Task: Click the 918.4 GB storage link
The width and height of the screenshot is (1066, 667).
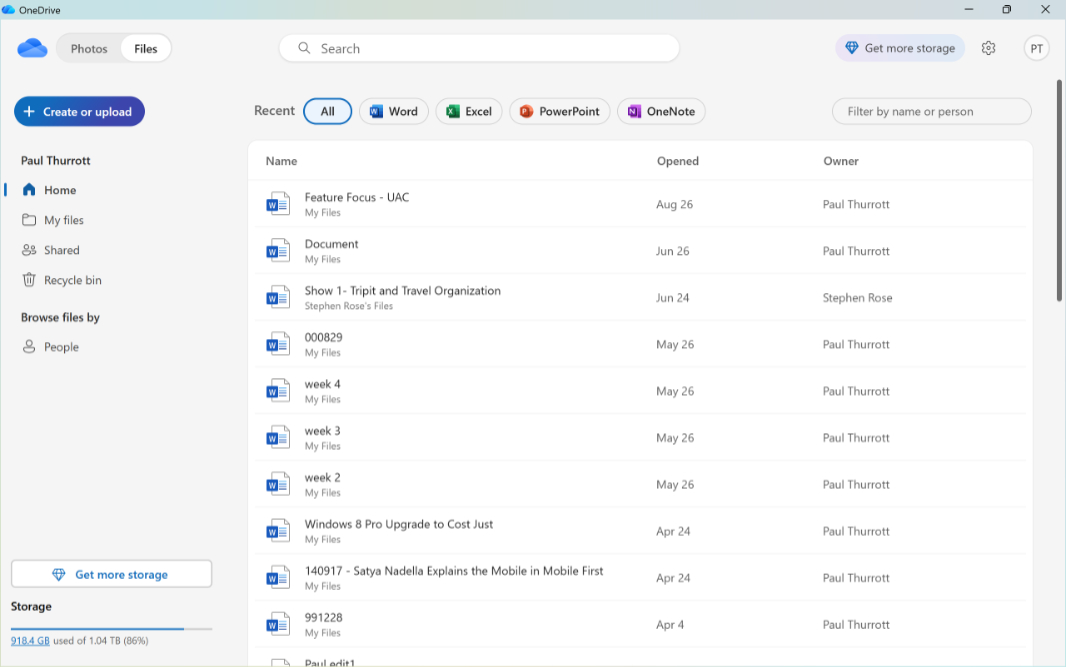Action: [30, 640]
